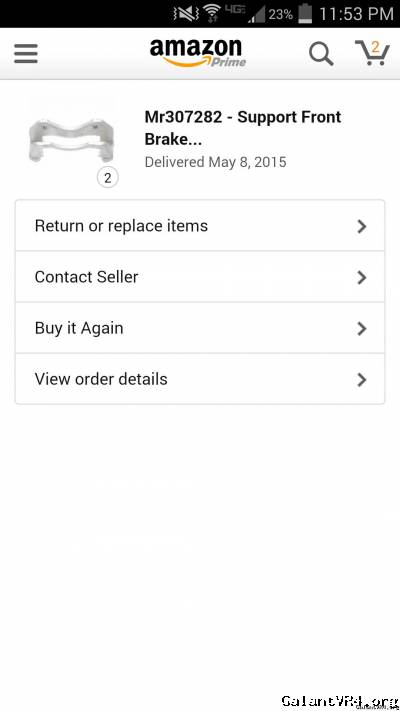Image resolution: width=400 pixels, height=711 pixels.
Task: Select Return or replace items option
Action: [200, 225]
